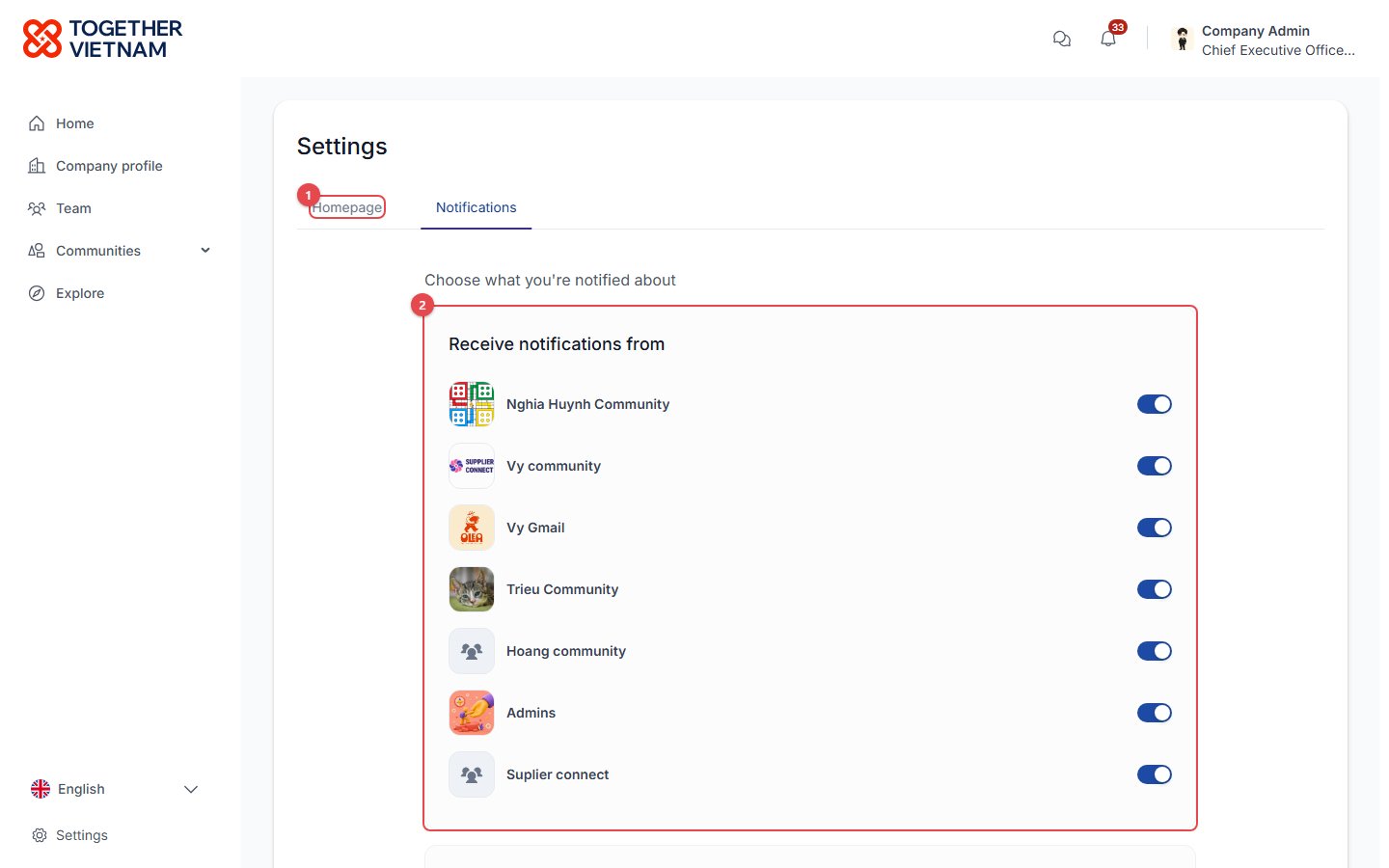Click the Vy community Supplier Connect logo
Image resolution: width=1389 pixels, height=868 pixels.
(472, 466)
